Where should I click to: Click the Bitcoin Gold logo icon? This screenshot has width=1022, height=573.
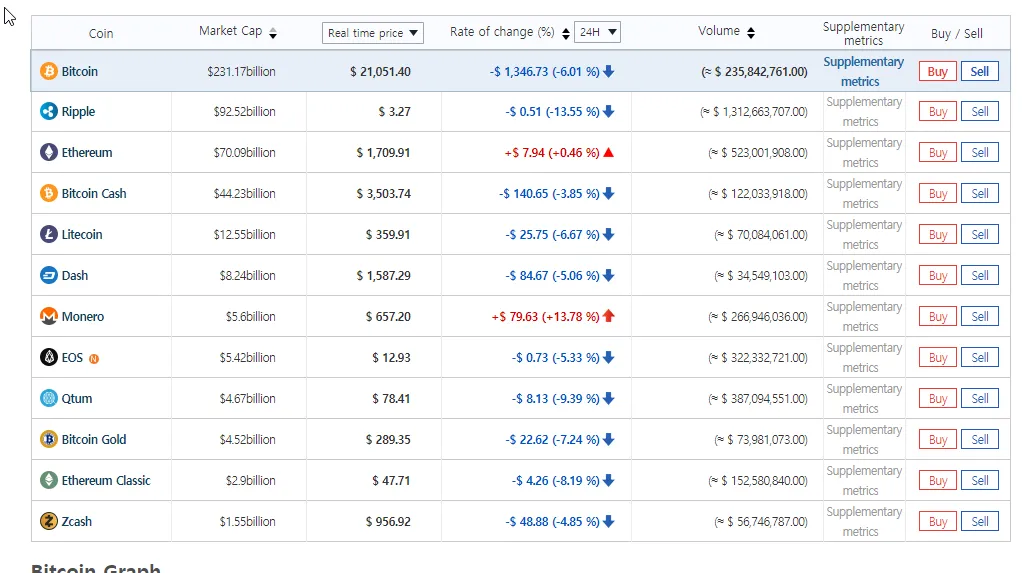[49, 439]
